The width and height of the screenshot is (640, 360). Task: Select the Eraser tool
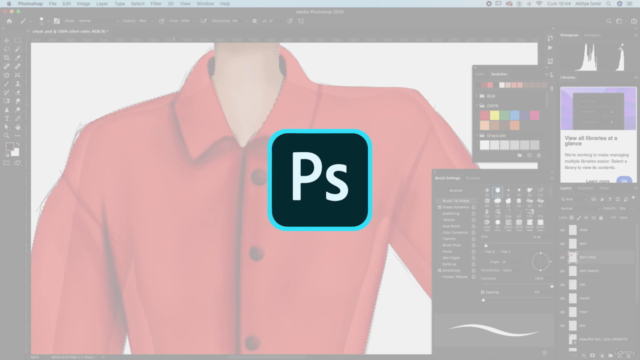pos(18,92)
